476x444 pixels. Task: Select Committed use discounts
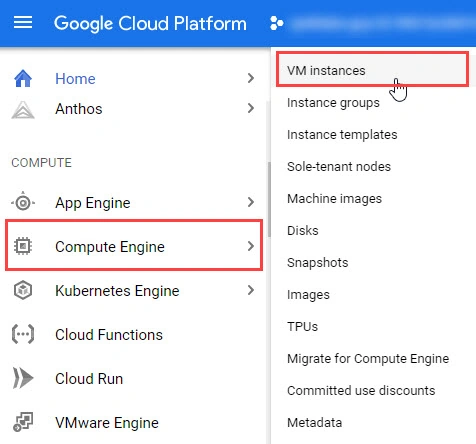[361, 391]
